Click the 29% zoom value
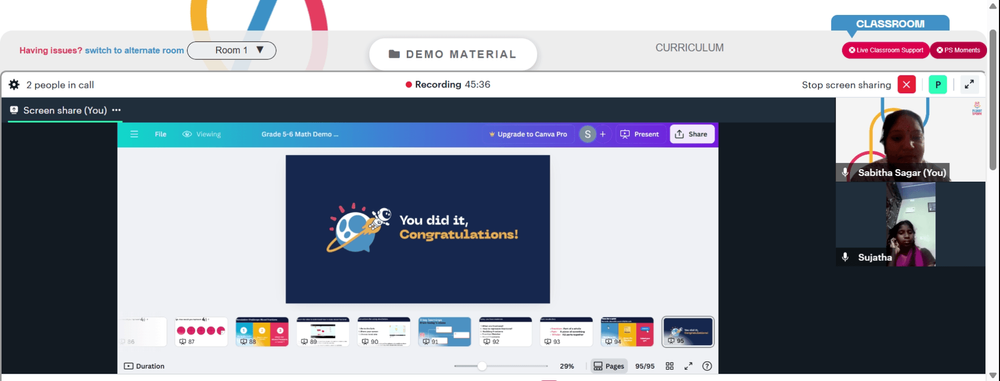This screenshot has height=381, width=1000. coord(566,366)
